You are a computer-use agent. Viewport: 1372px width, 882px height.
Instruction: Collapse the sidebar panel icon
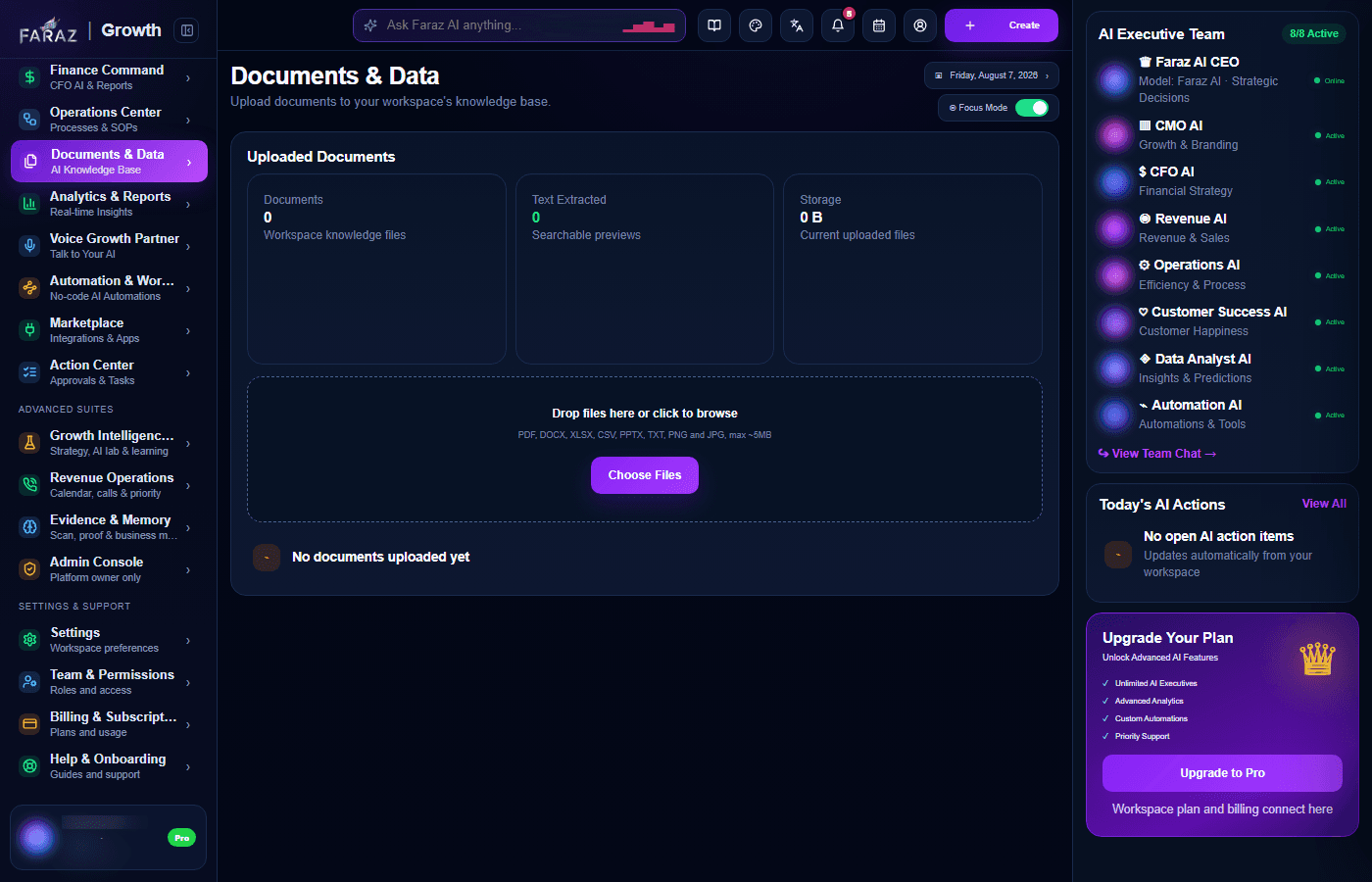pyautogui.click(x=186, y=30)
